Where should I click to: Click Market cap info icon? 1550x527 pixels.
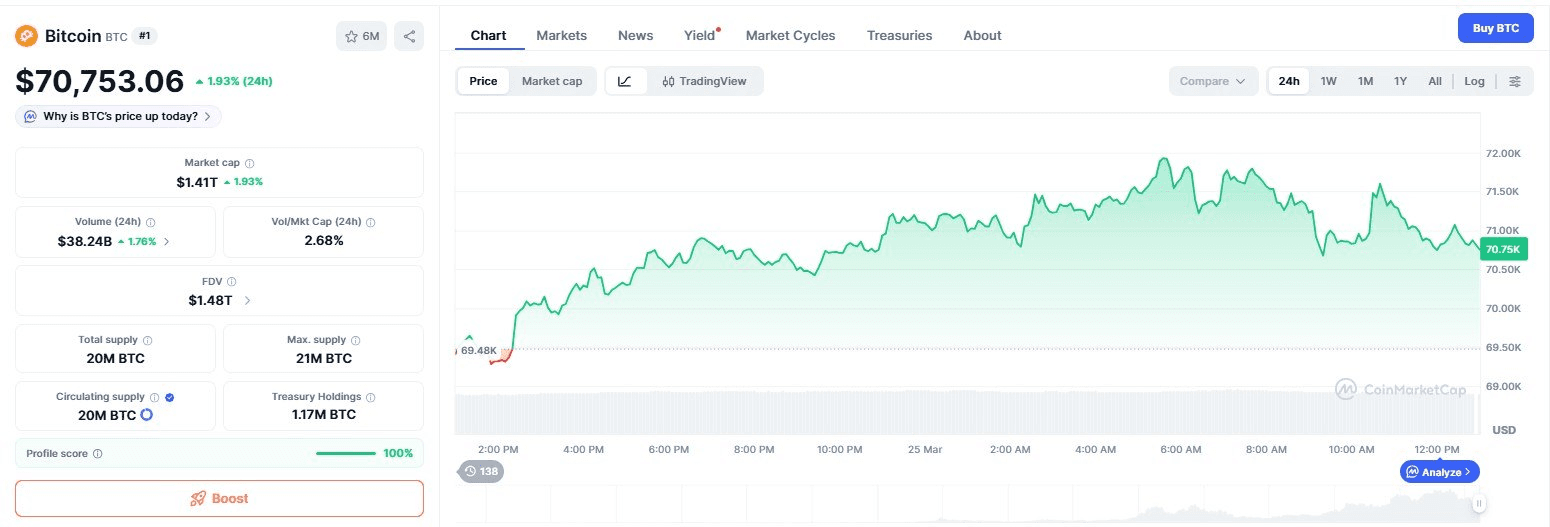[250, 163]
